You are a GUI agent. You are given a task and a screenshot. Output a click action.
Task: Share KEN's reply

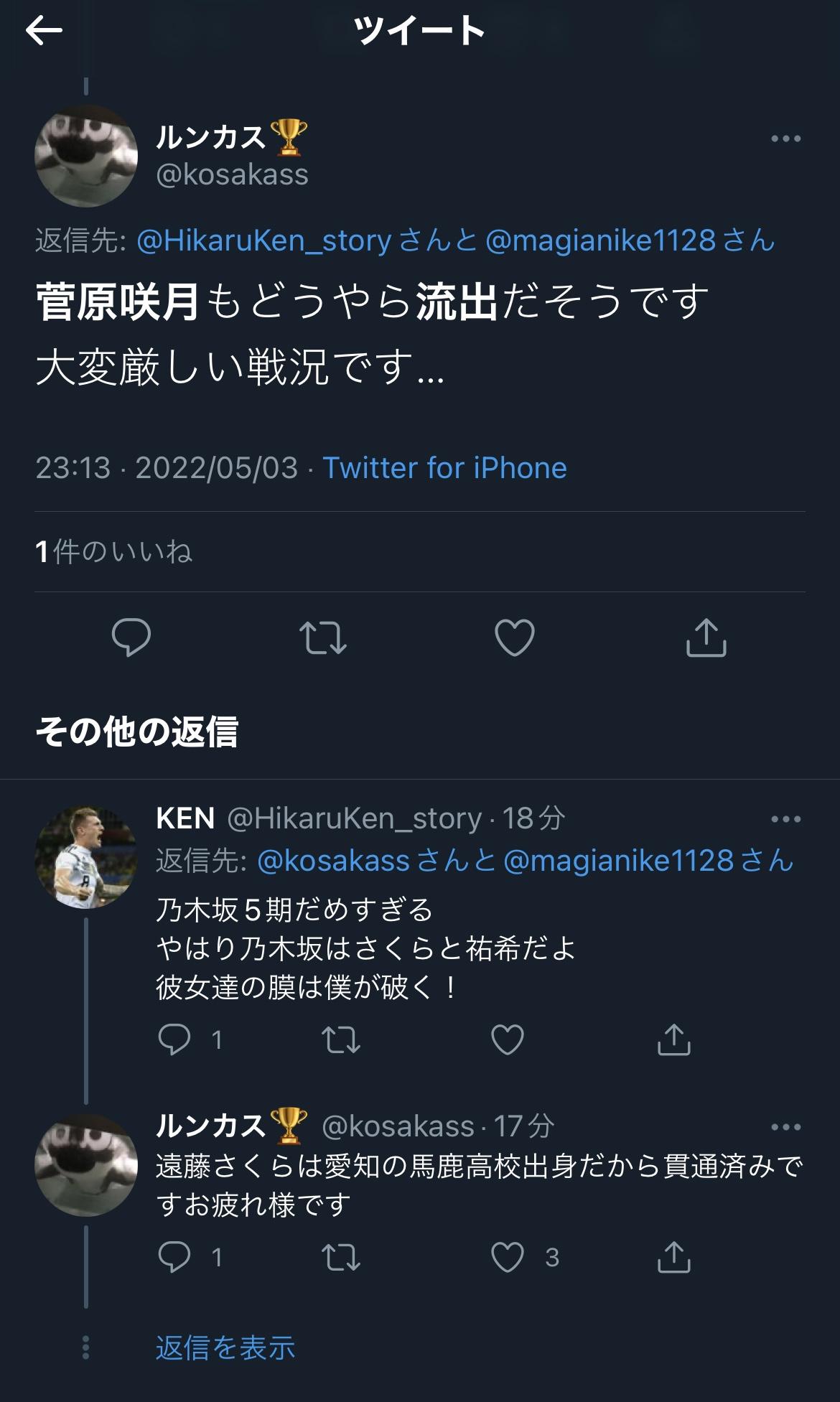click(673, 1039)
